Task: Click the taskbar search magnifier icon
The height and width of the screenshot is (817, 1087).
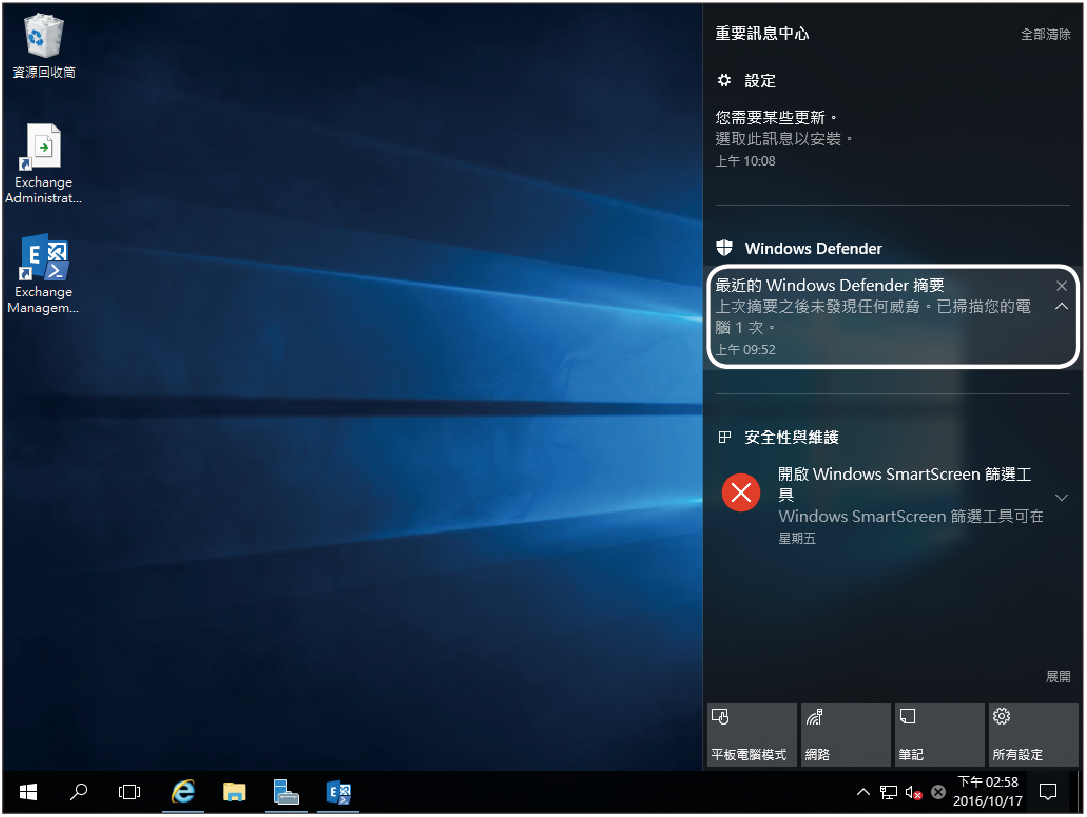Action: (78, 792)
